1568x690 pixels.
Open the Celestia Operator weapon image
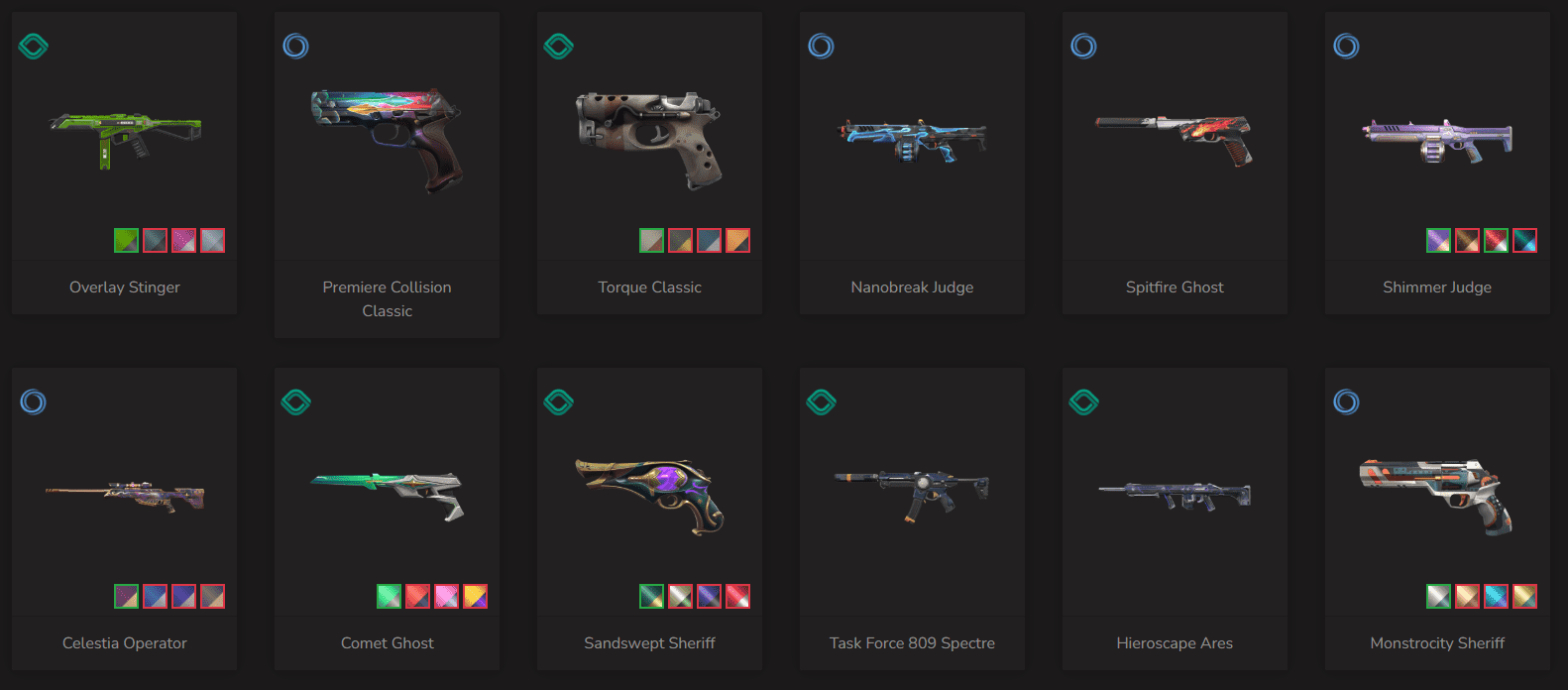pyautogui.click(x=125, y=496)
